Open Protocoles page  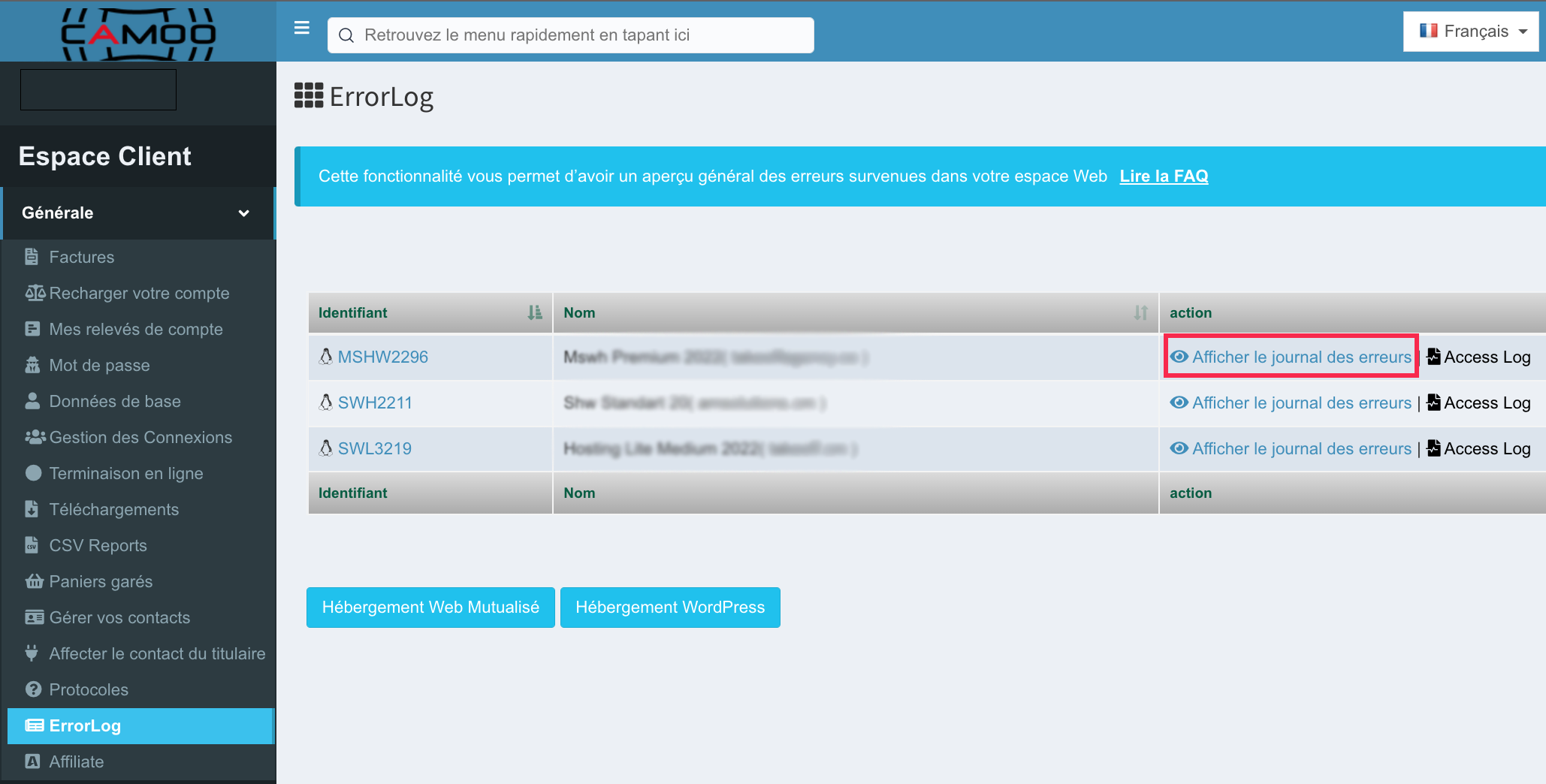click(x=89, y=689)
